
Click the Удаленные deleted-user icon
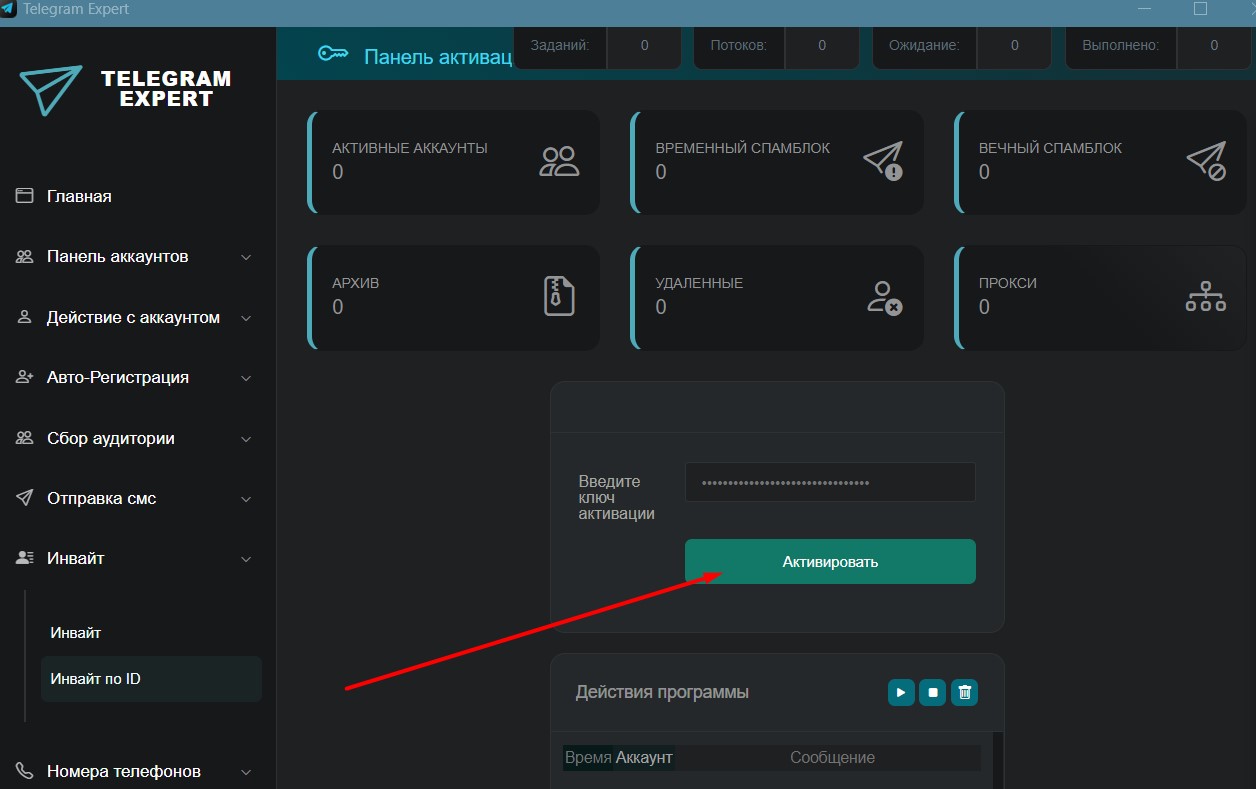coord(883,296)
